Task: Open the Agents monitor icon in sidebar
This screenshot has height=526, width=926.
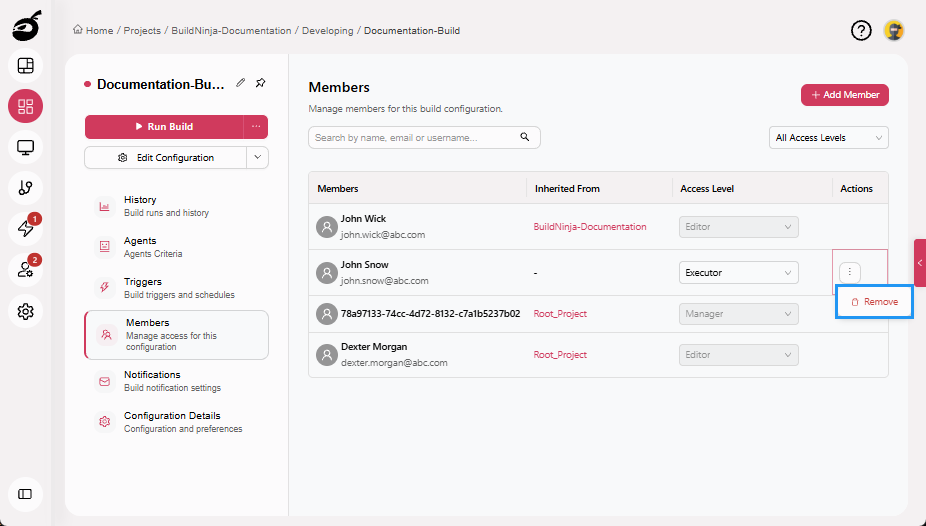Action: pos(25,147)
